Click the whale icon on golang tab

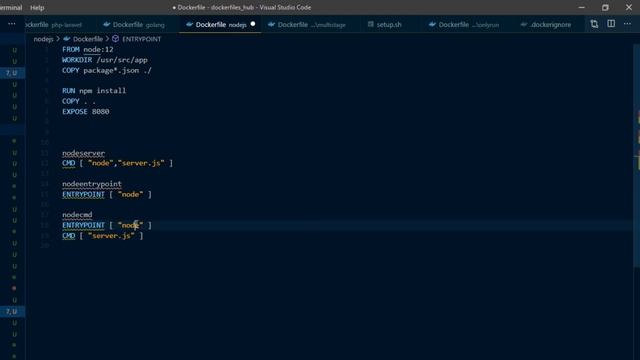pyautogui.click(x=107, y=24)
